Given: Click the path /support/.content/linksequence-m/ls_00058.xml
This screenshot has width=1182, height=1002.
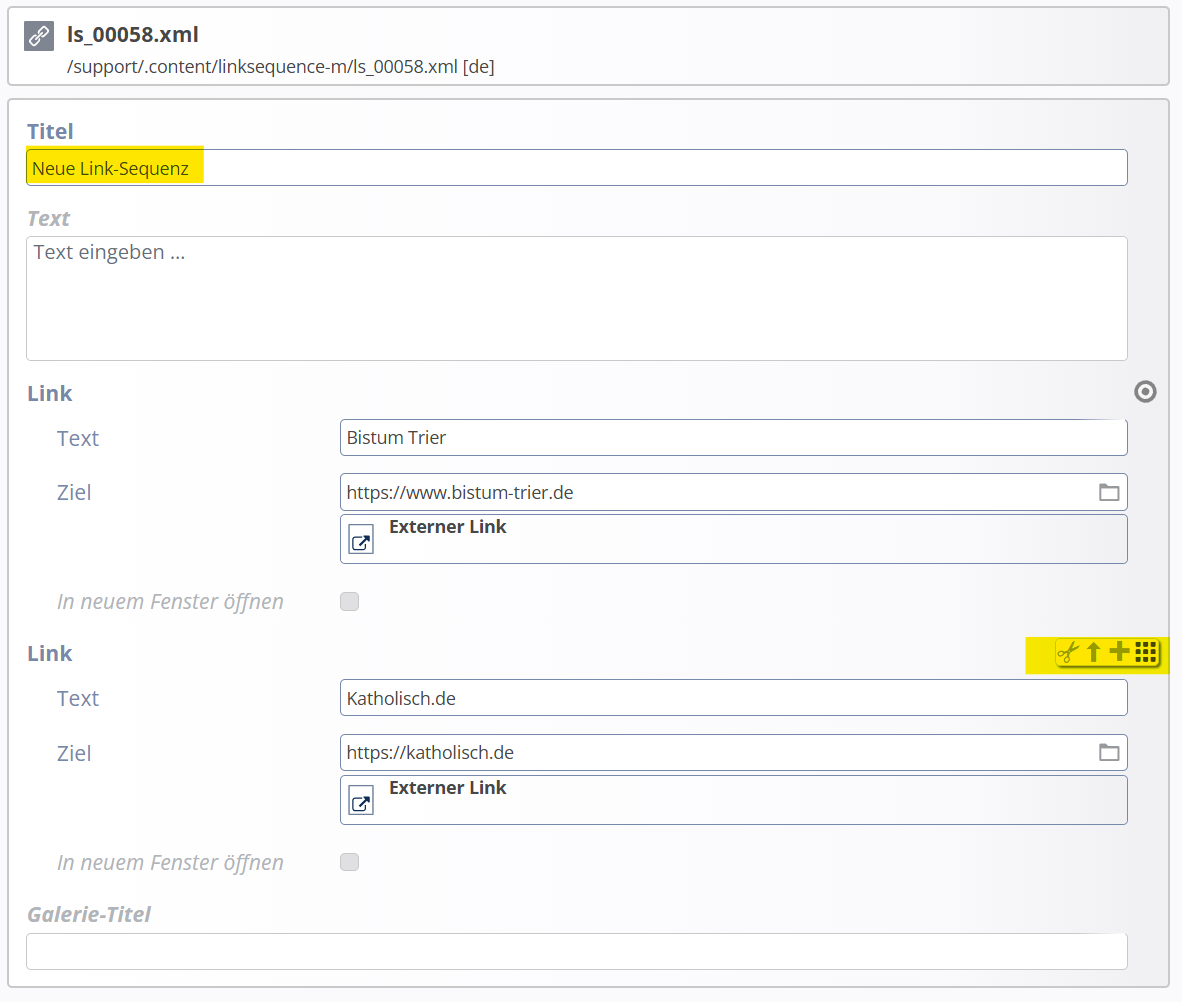Looking at the screenshot, I should coord(262,66).
